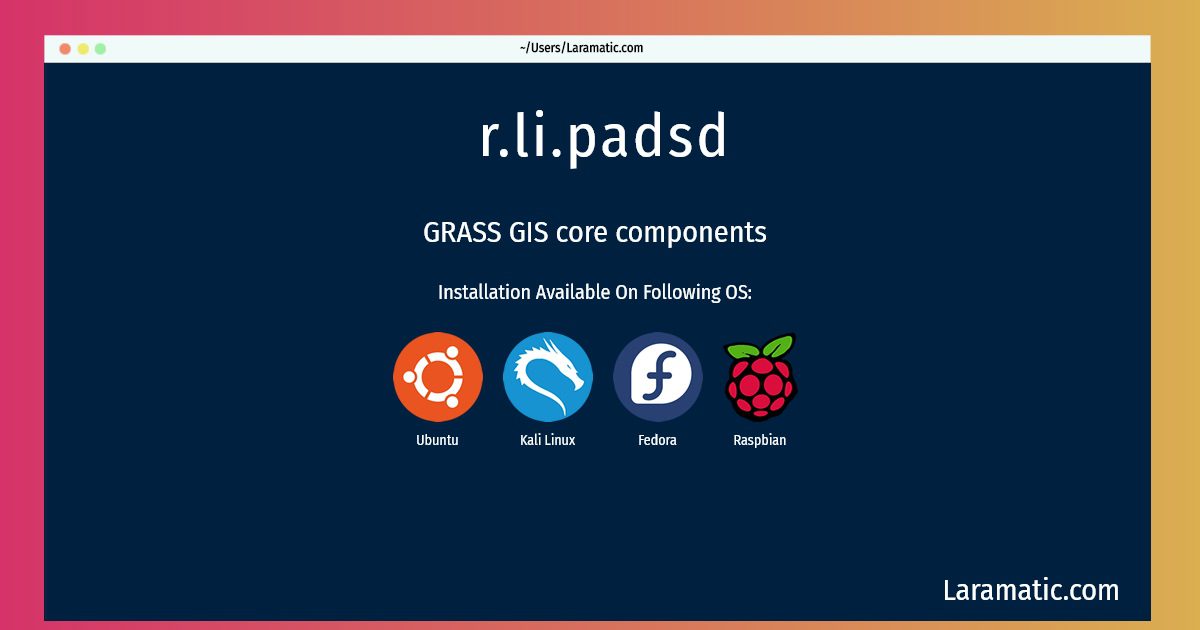Select the Kali Linux text label
The height and width of the screenshot is (630, 1200).
tap(547, 440)
